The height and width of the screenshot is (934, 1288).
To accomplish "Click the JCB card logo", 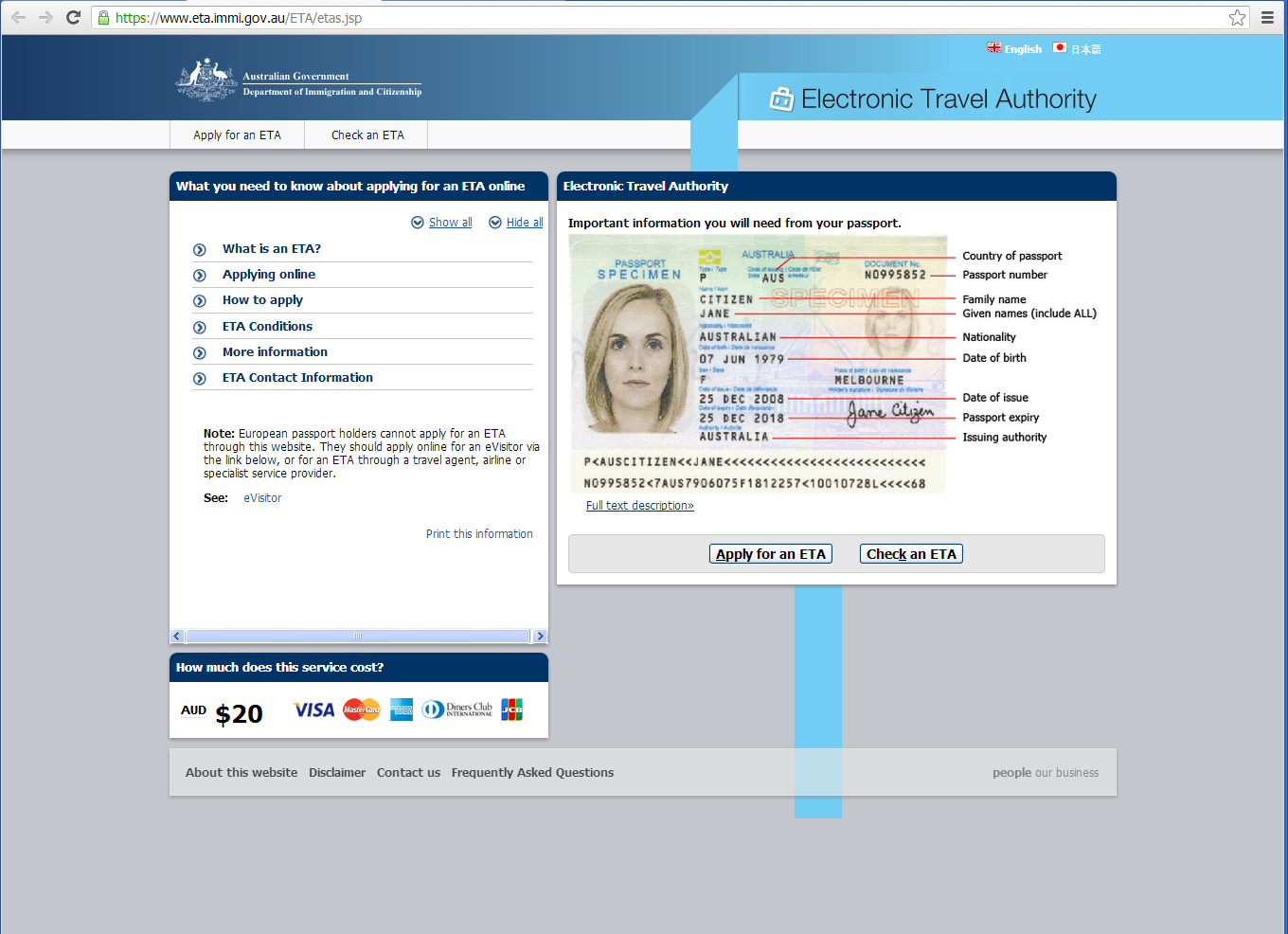I will pyautogui.click(x=512, y=709).
